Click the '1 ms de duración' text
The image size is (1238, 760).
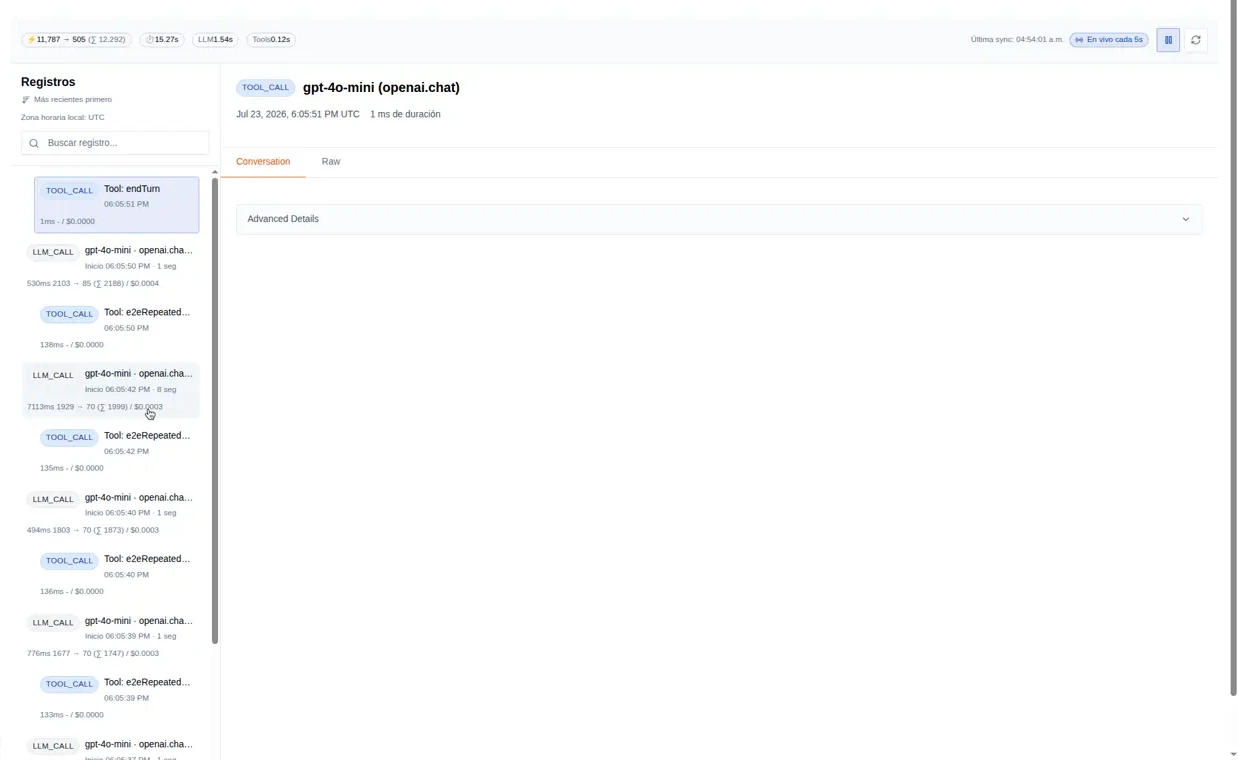click(x=405, y=114)
